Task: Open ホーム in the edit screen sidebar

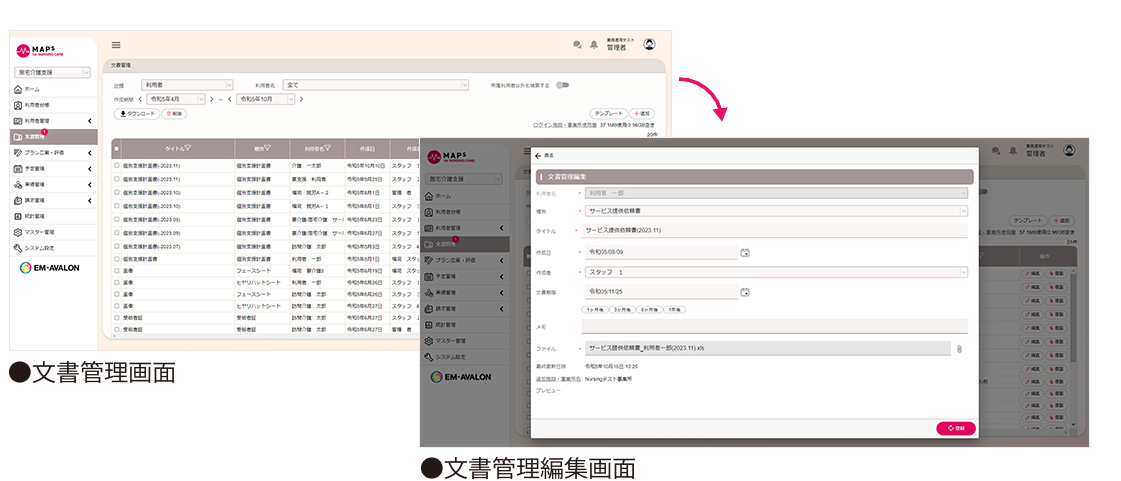Action: (x=465, y=195)
